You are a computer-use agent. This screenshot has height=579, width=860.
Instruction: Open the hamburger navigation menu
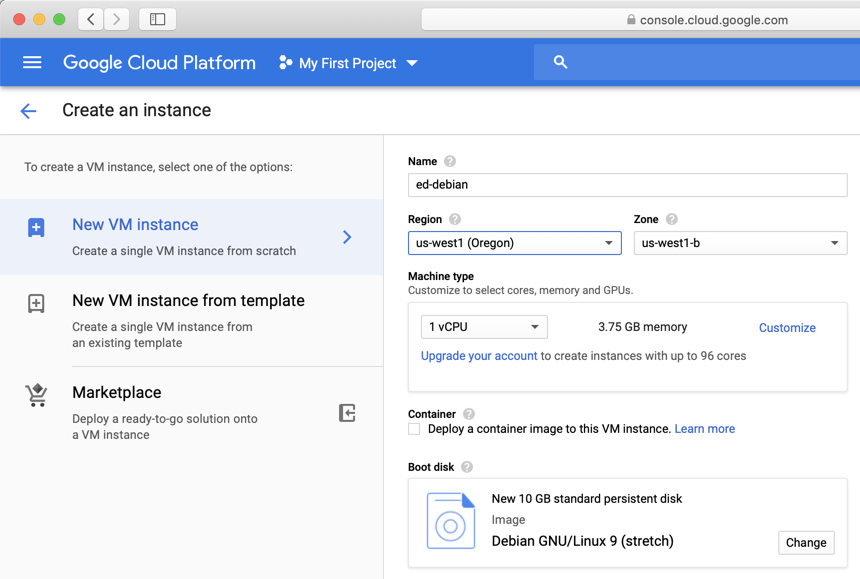[32, 62]
